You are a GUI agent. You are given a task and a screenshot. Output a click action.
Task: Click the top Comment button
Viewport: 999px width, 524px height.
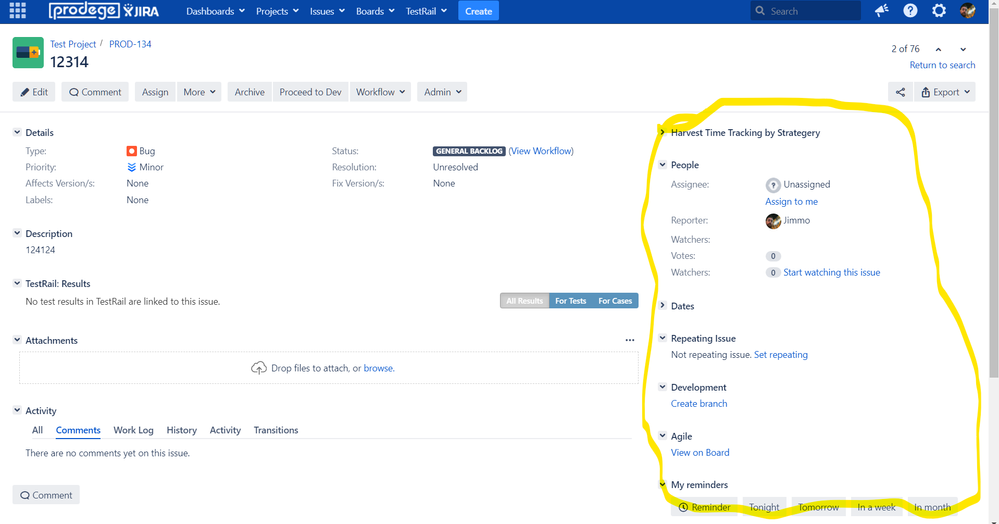coord(95,92)
